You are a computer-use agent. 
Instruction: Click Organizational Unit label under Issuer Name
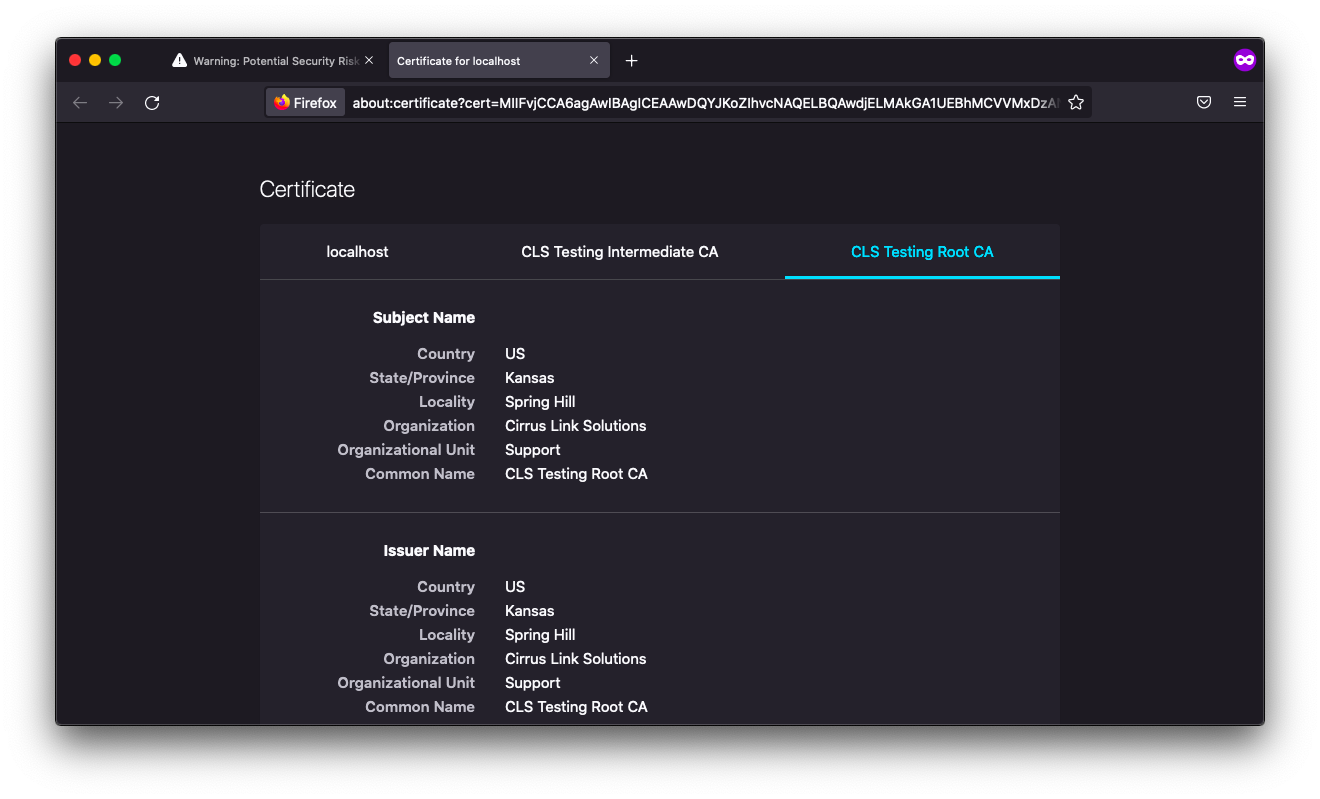[x=406, y=683]
